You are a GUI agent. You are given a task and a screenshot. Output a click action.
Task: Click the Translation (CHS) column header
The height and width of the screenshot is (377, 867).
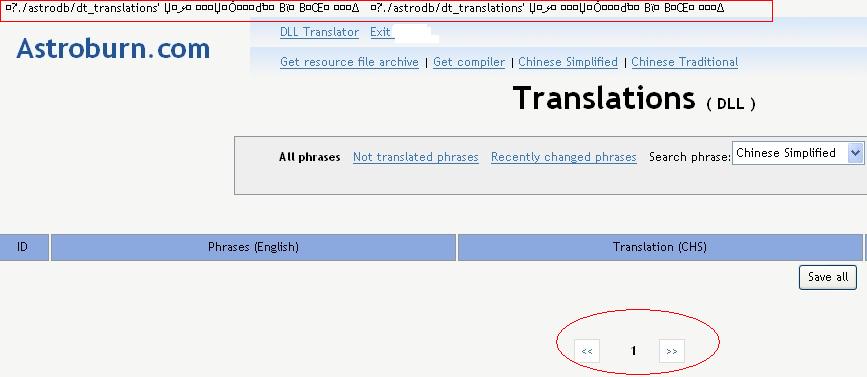pyautogui.click(x=660, y=247)
